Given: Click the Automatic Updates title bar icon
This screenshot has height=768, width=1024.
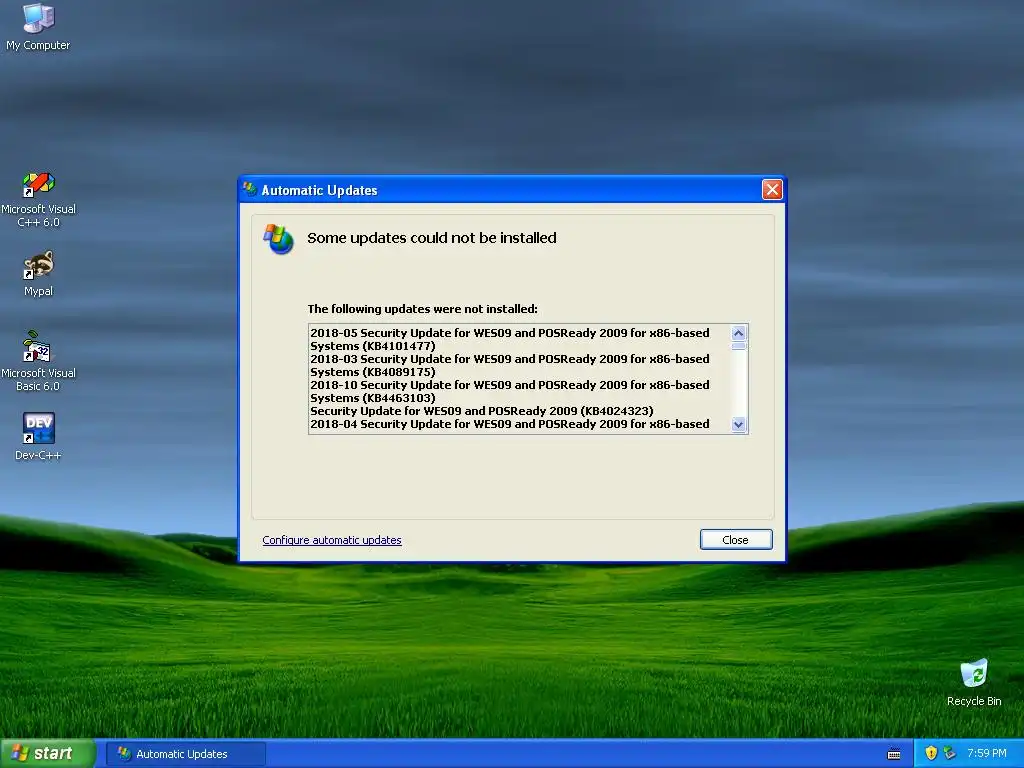Looking at the screenshot, I should 250,189.
